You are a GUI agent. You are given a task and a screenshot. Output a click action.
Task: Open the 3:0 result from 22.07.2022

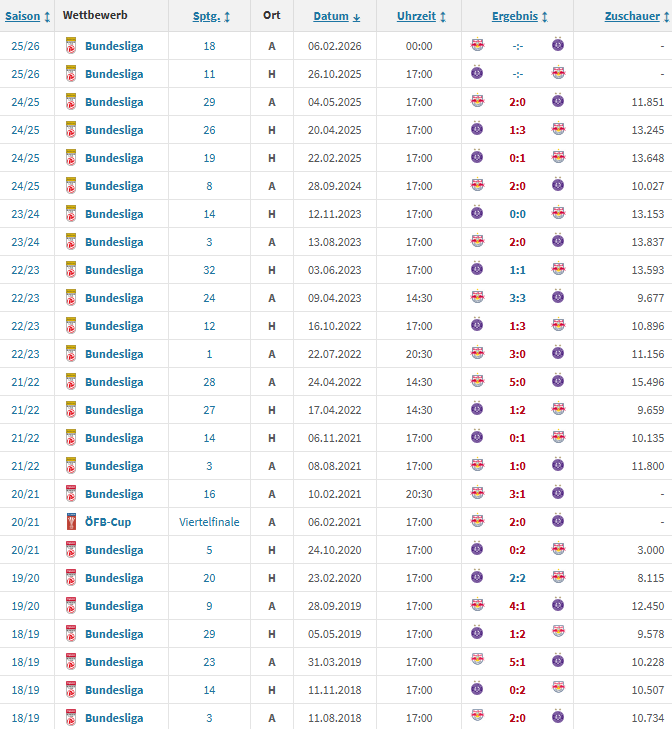coord(517,354)
